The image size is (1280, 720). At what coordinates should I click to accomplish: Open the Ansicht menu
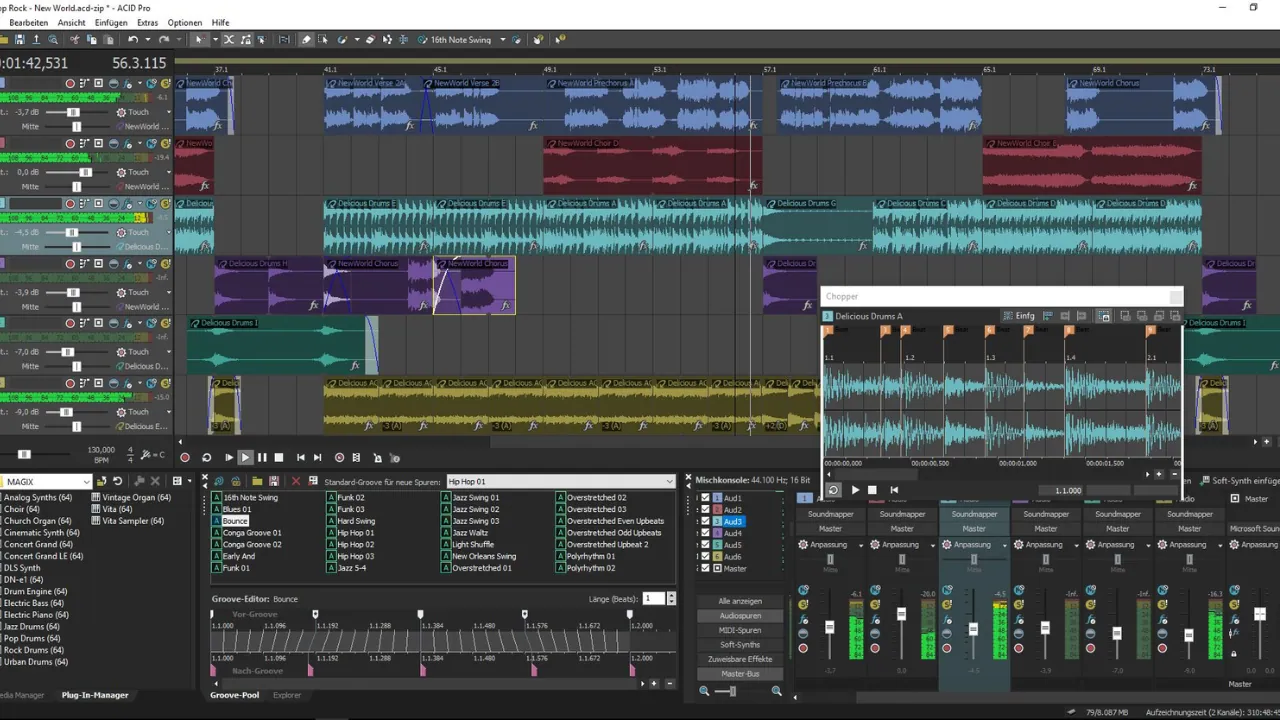(71, 22)
